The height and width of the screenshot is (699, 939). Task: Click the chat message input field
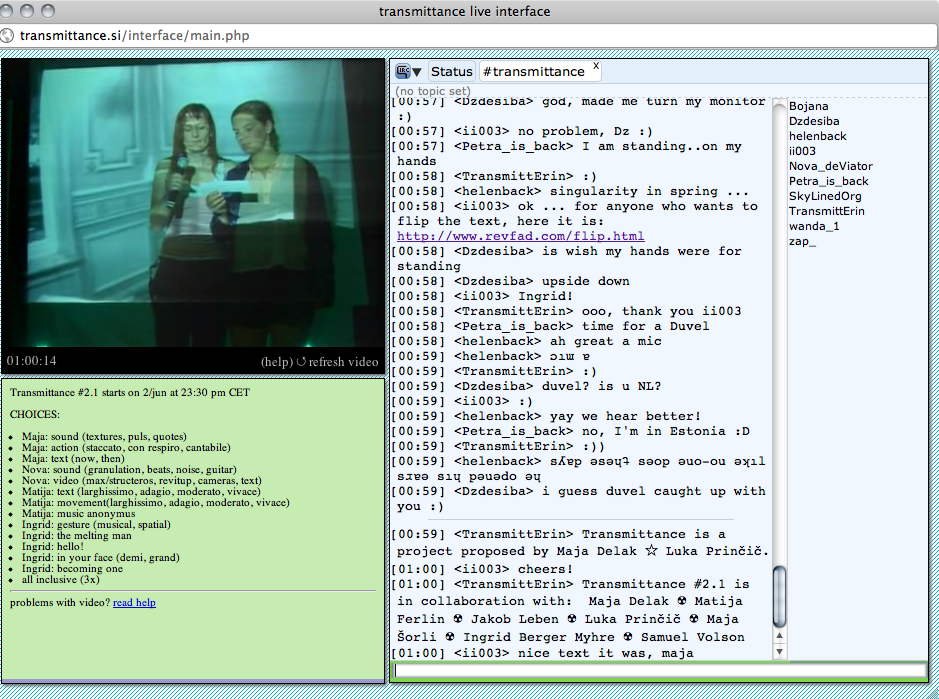(659, 671)
